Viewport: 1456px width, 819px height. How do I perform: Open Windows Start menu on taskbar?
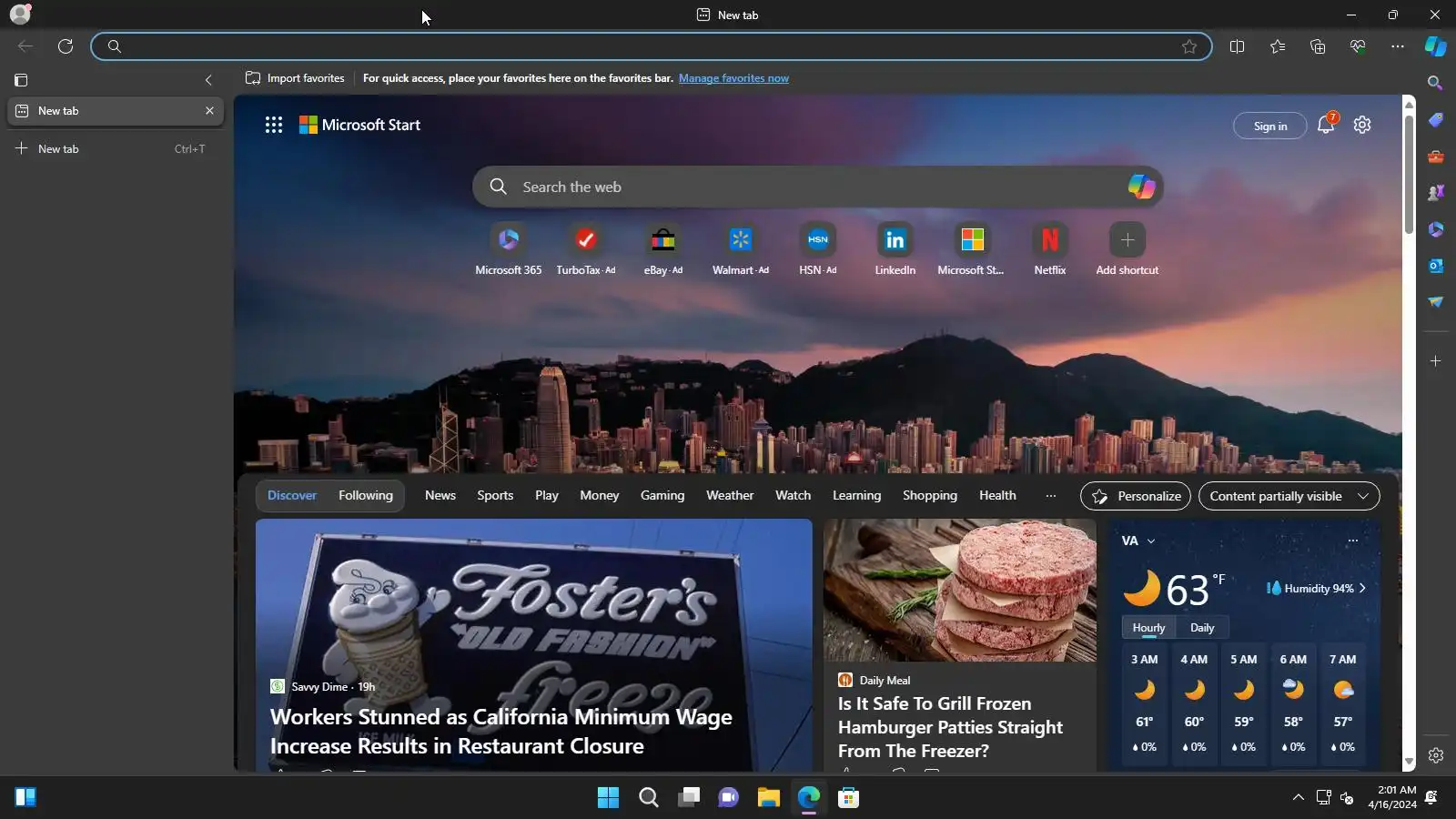[608, 798]
